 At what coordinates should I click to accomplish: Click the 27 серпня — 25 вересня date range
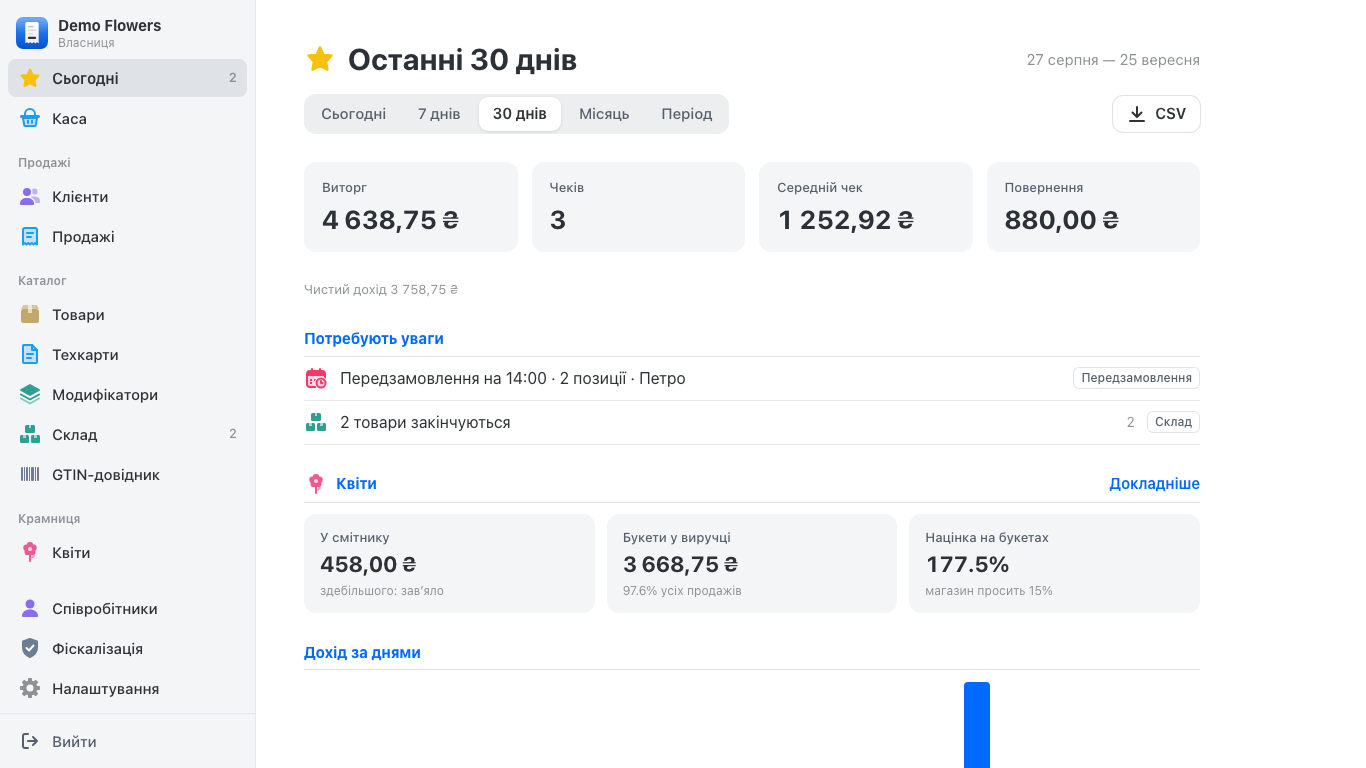(1113, 60)
